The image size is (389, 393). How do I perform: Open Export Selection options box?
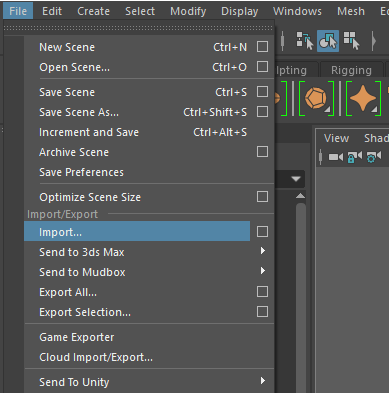pos(262,312)
